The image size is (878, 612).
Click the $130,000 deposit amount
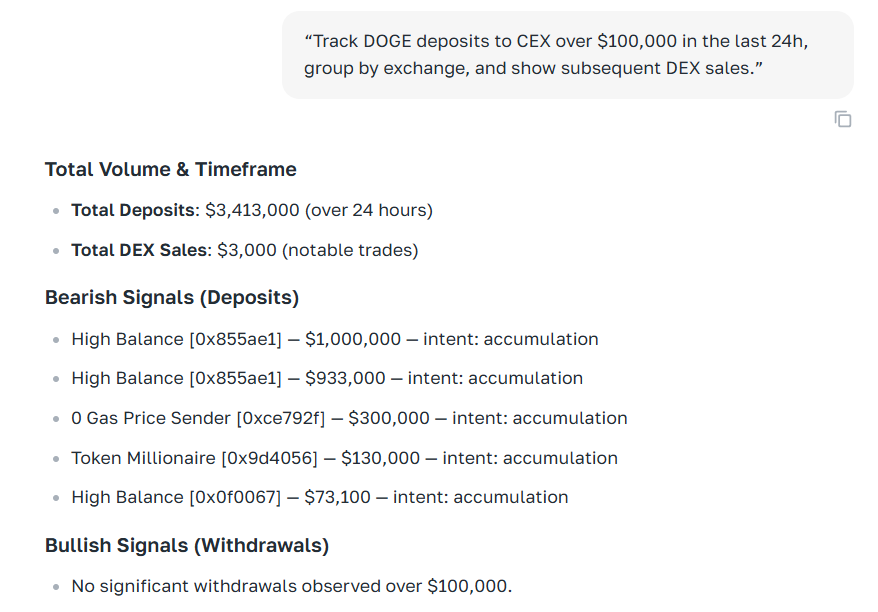click(x=380, y=458)
